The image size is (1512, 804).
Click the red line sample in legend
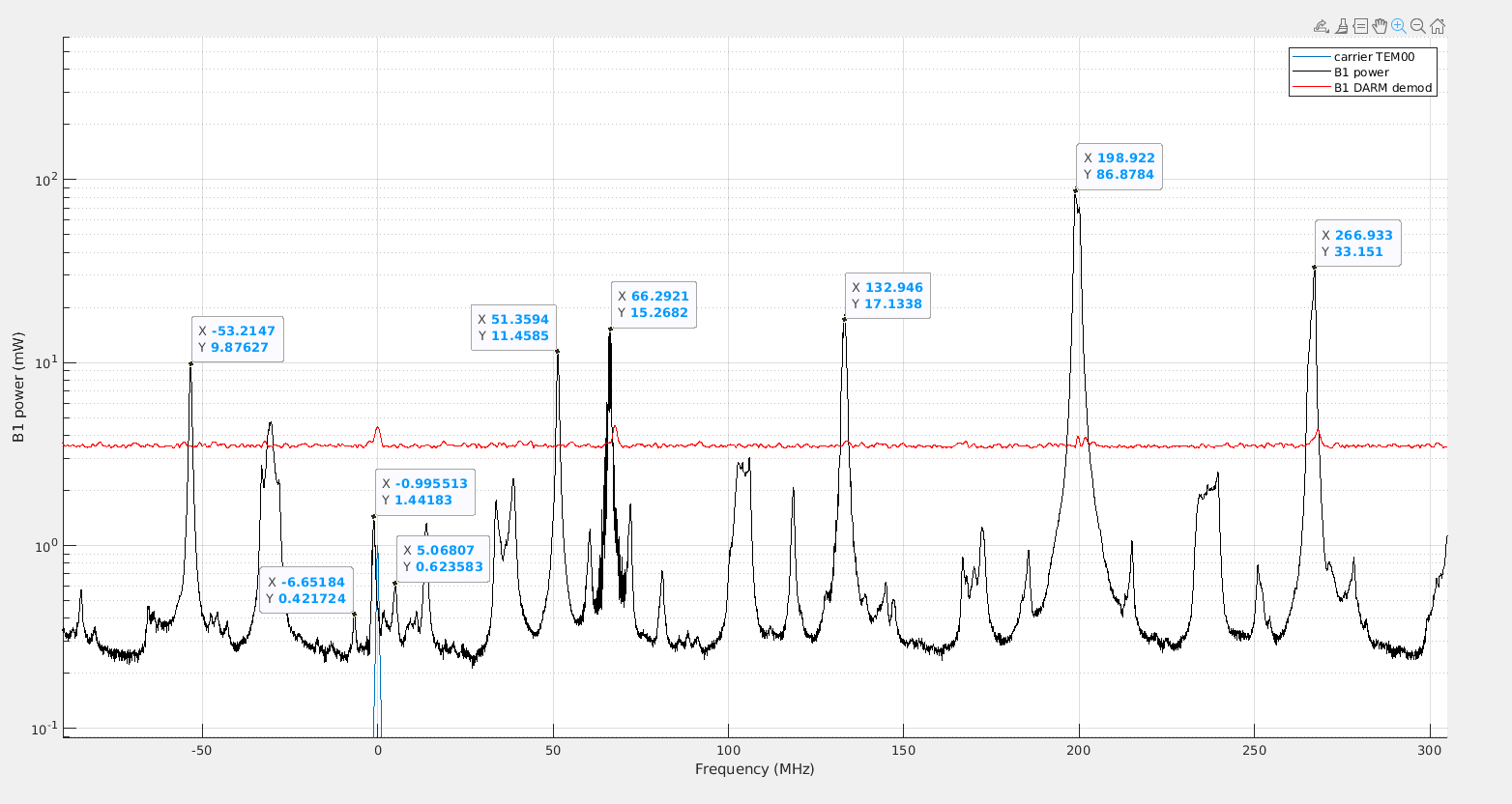click(x=1311, y=88)
